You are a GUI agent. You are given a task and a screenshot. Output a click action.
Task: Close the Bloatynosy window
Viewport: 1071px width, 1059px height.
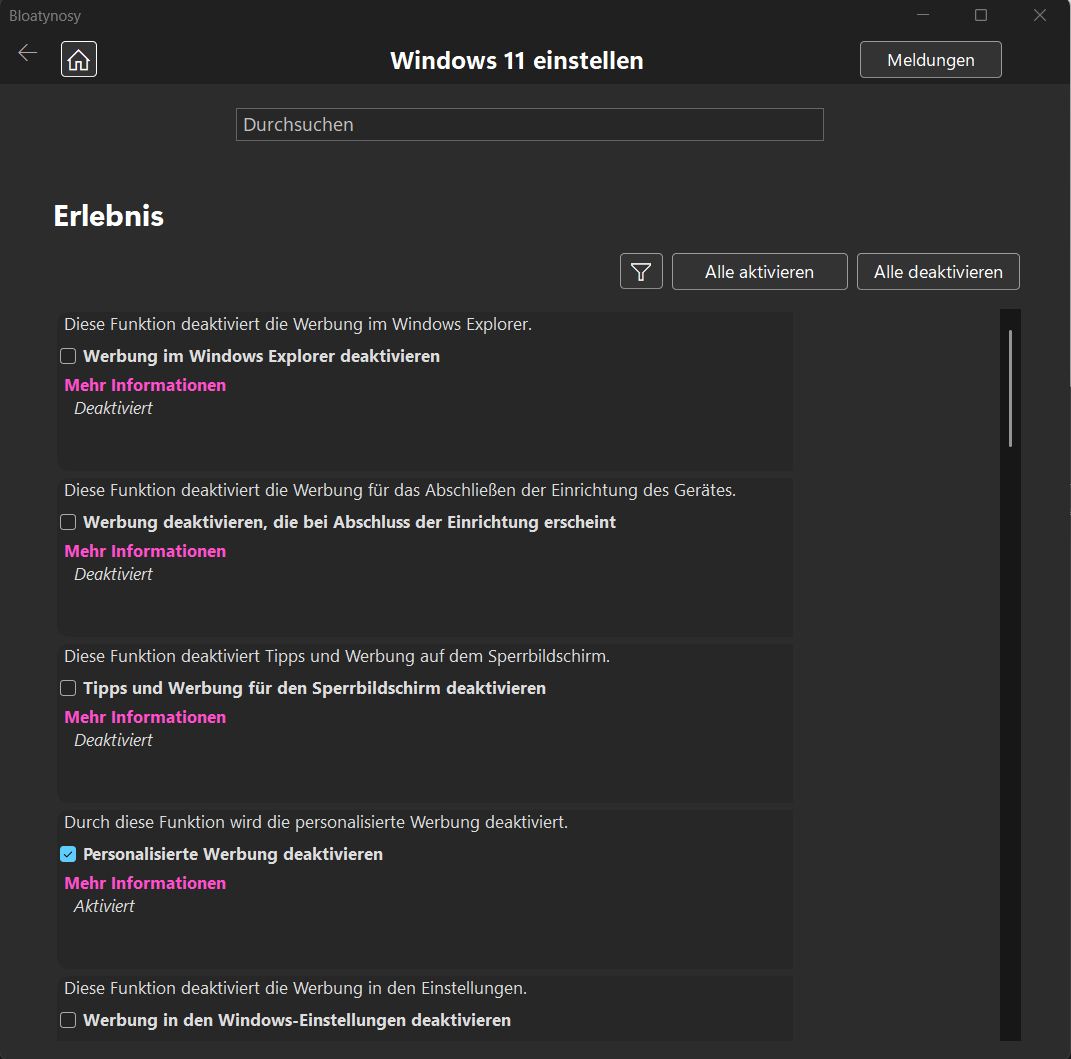(1040, 15)
